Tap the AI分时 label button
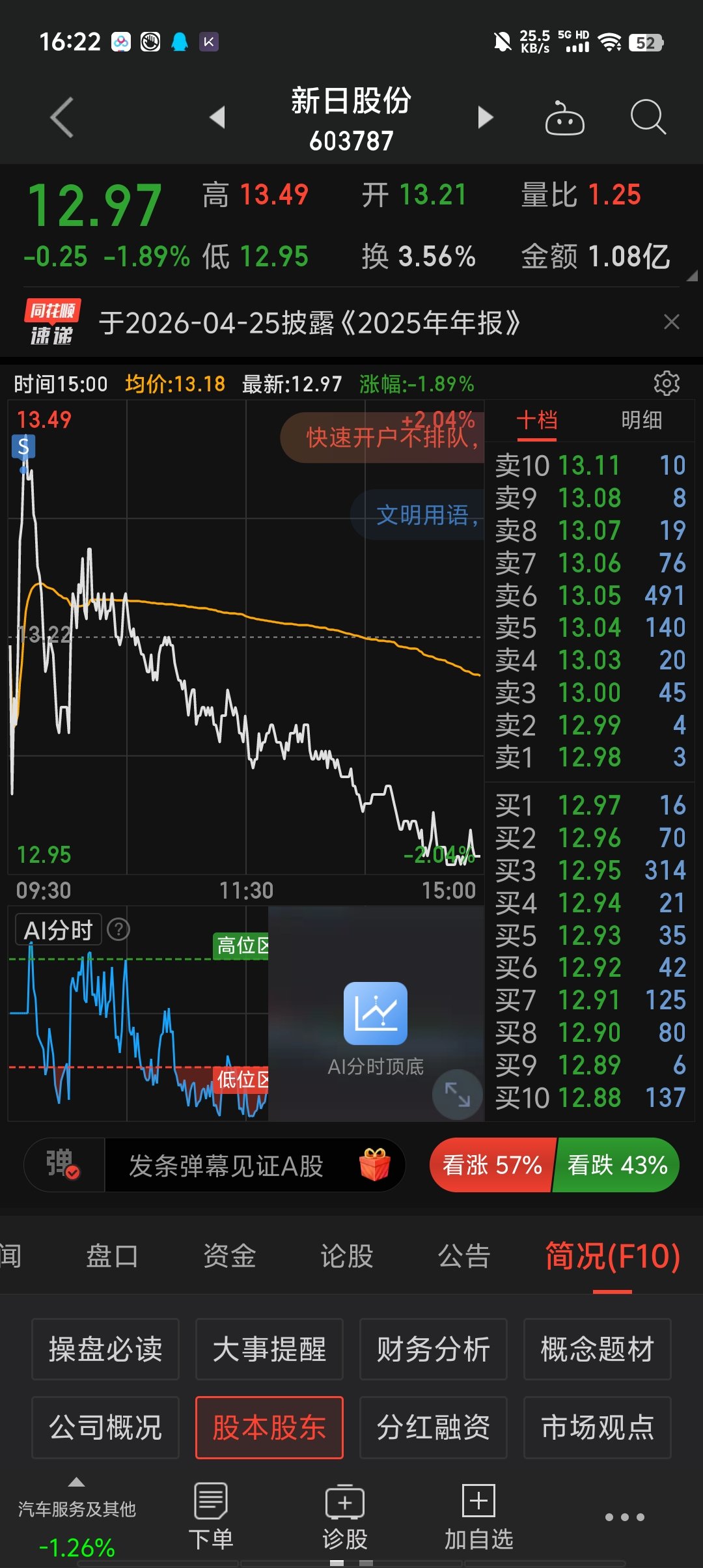Image resolution: width=703 pixels, height=1568 pixels. click(59, 929)
